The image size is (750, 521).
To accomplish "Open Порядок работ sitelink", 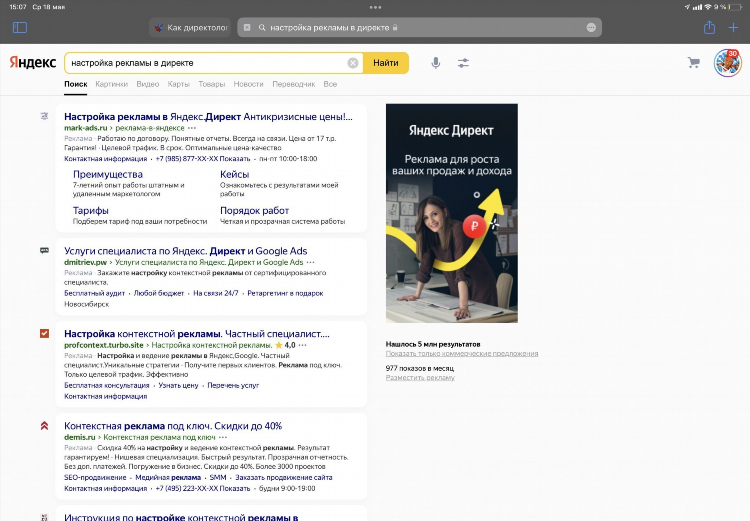I will [254, 211].
